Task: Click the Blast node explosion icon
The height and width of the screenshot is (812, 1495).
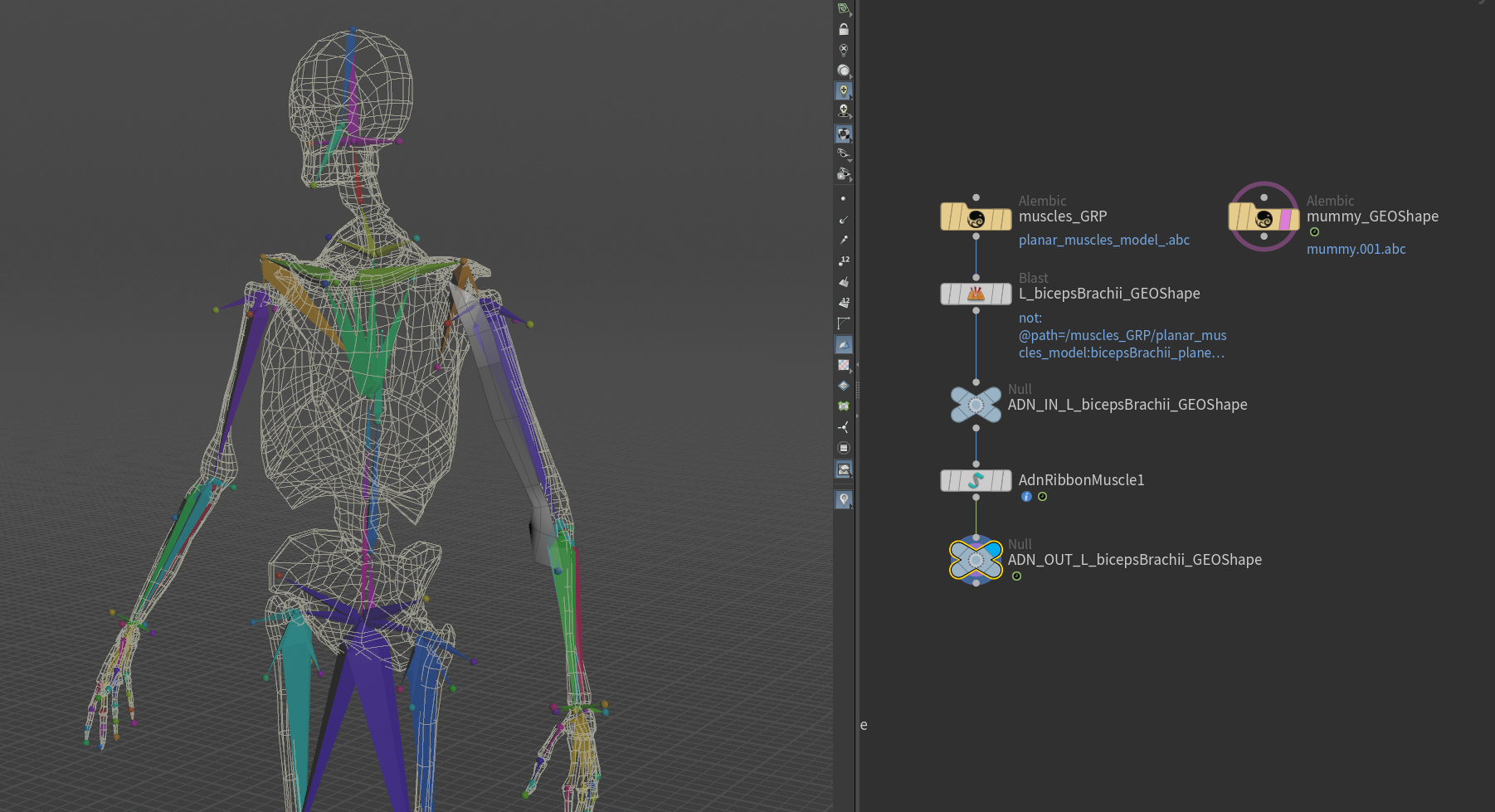Action: pyautogui.click(x=976, y=294)
